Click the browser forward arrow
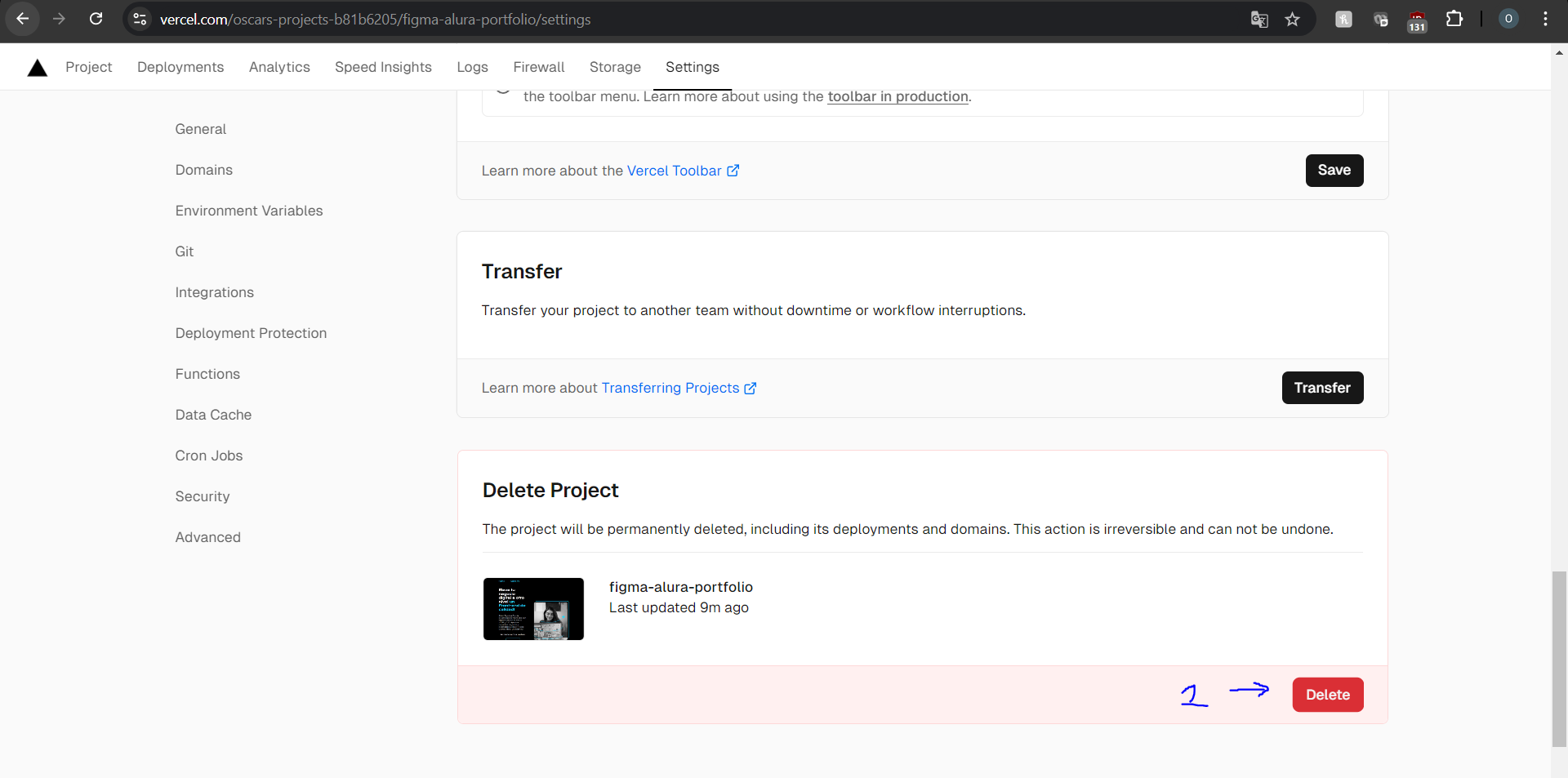The width and height of the screenshot is (1568, 778). click(x=59, y=19)
